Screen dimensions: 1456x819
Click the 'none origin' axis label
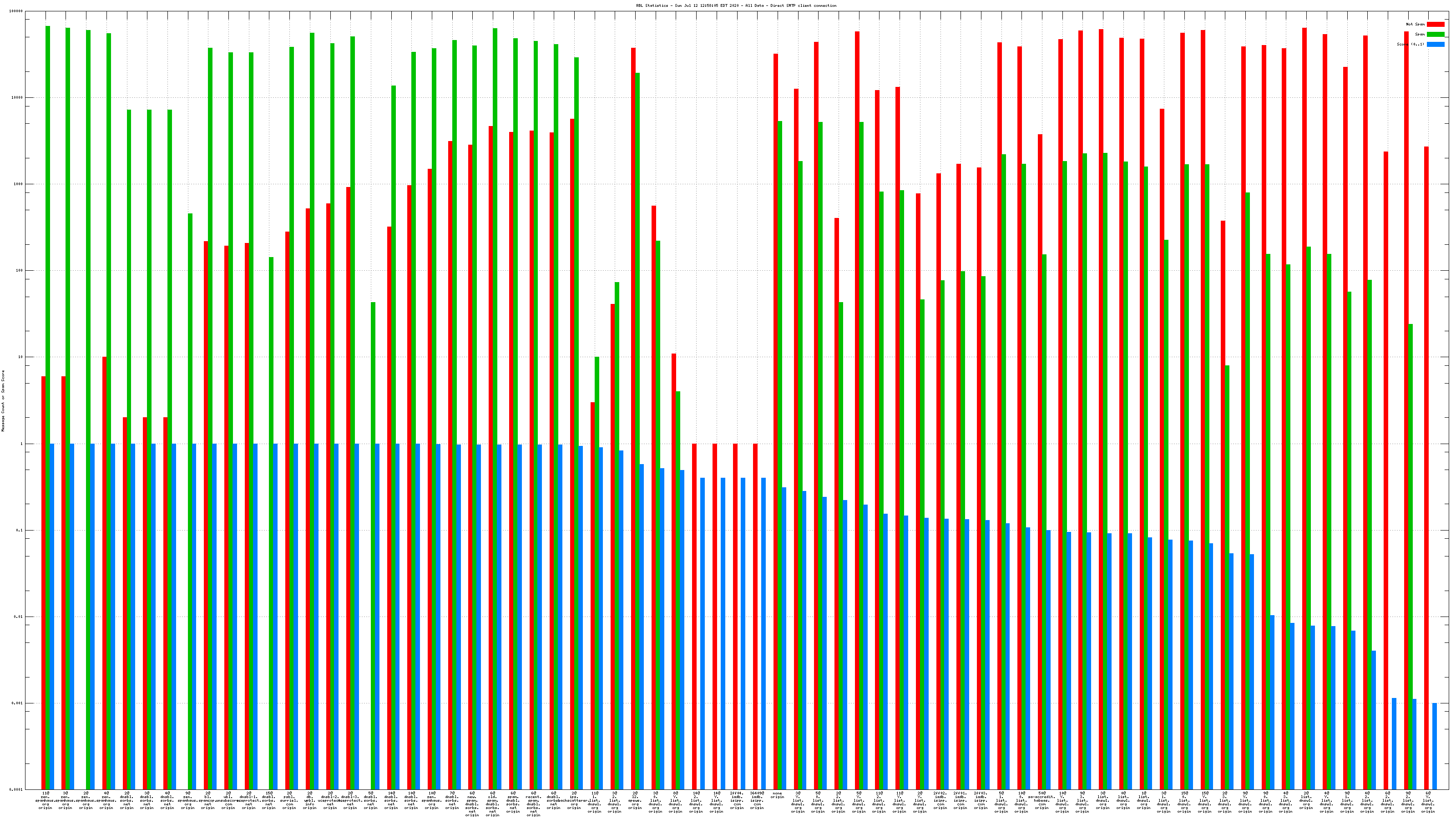[778, 795]
